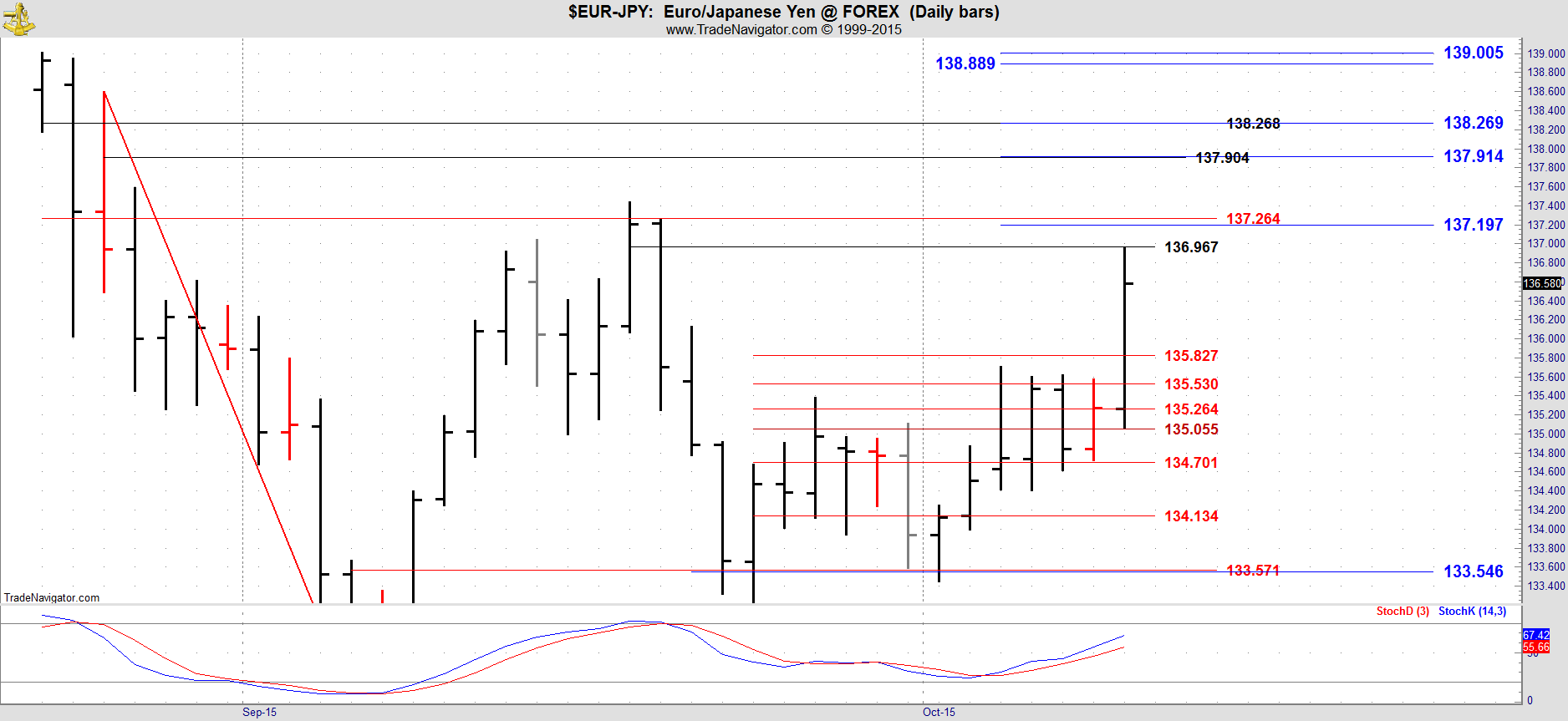
Task: Click the red 137.264 level label
Action: (1252, 219)
